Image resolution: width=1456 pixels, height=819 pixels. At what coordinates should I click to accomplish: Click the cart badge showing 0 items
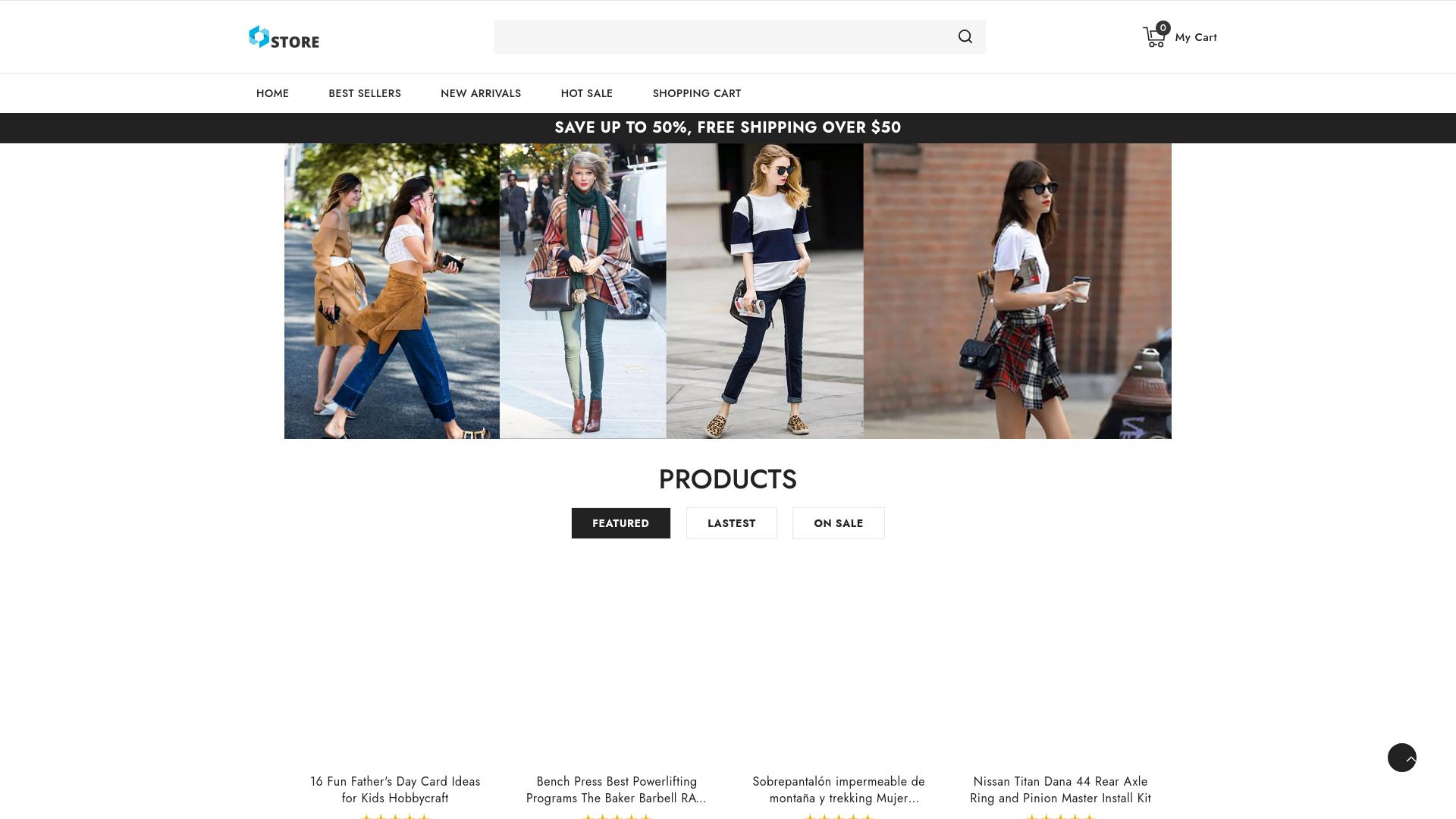click(x=1162, y=28)
